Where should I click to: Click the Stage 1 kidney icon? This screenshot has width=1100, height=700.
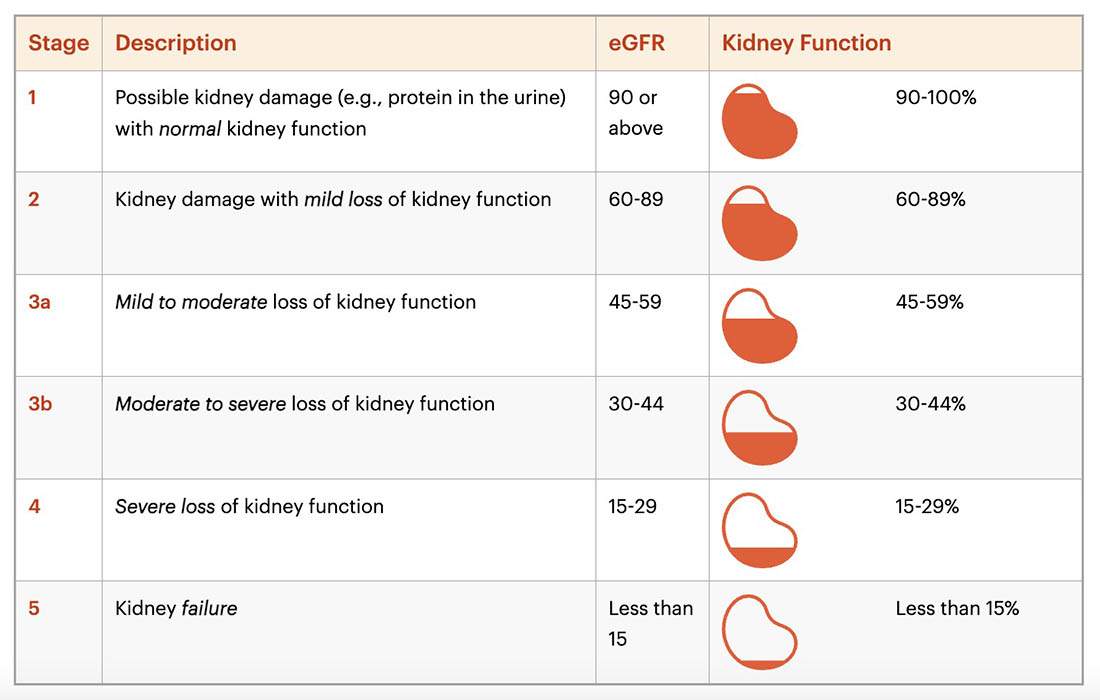[x=760, y=121]
